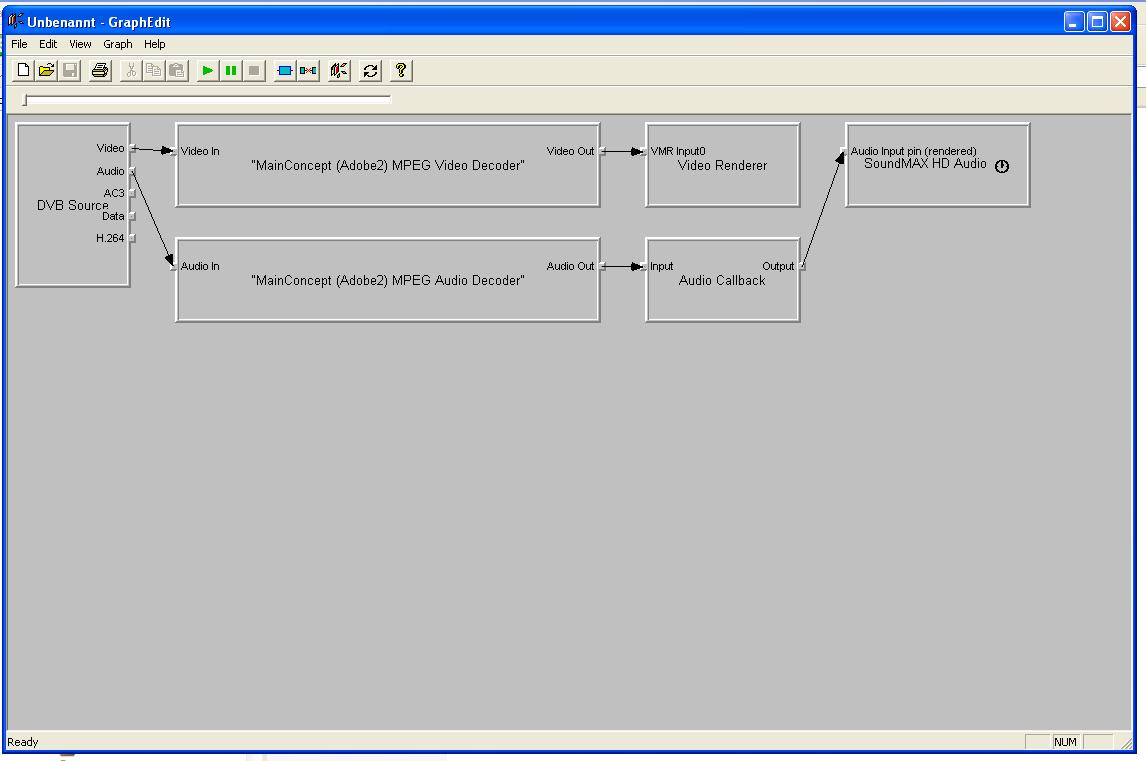Click the Insert Filter toolbar icon
Viewport: 1146px width, 761px height.
tap(284, 70)
